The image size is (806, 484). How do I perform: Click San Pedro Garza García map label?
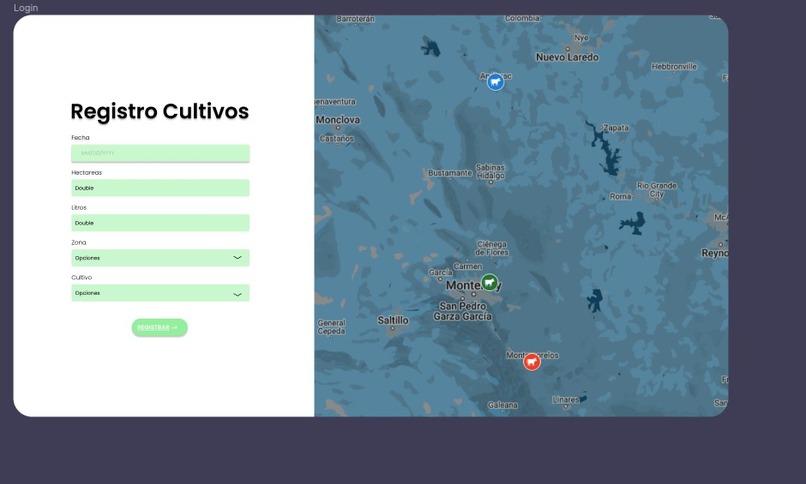click(x=462, y=311)
